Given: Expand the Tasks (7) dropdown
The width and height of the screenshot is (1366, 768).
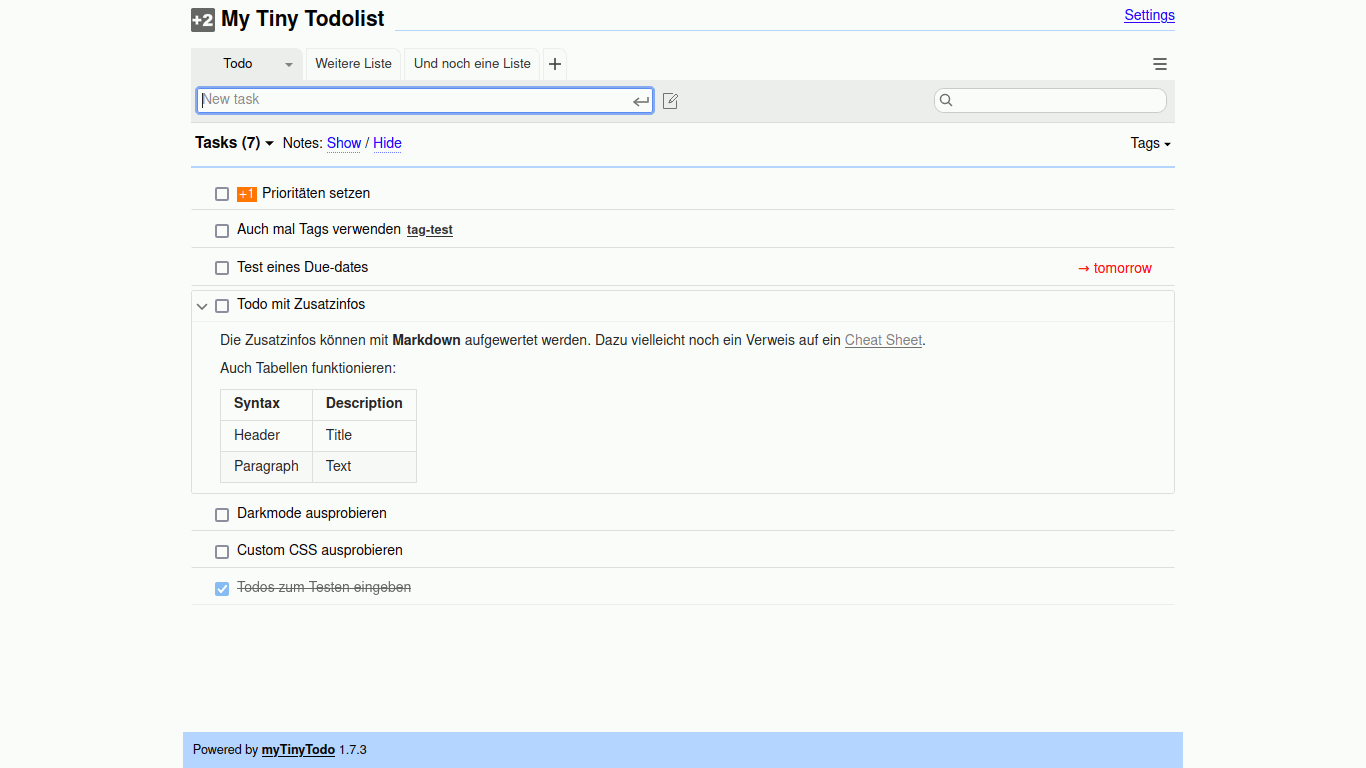Looking at the screenshot, I should point(269,144).
